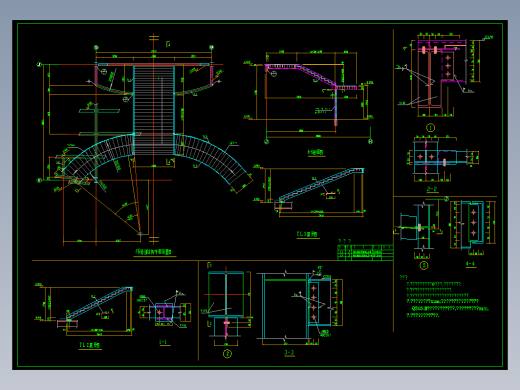Click the circled detail marker 2 label

click(x=227, y=354)
